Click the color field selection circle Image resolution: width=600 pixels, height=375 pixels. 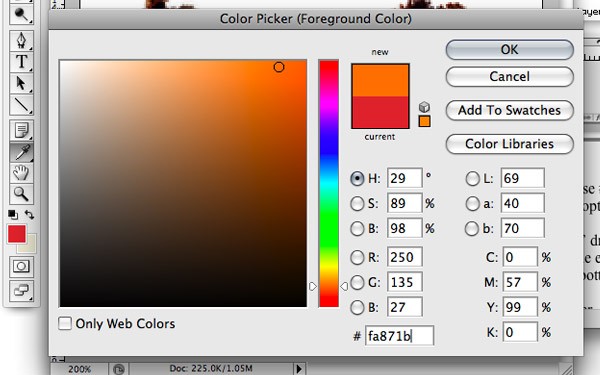pos(279,67)
